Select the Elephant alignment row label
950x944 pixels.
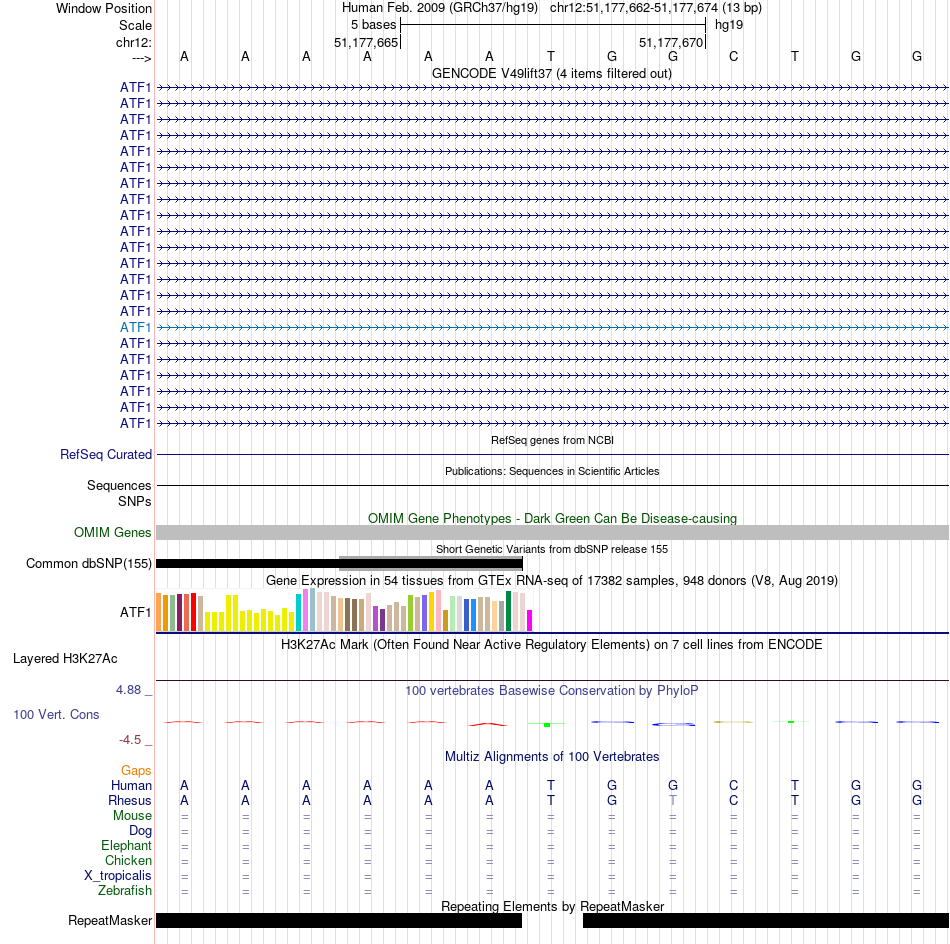pos(126,845)
